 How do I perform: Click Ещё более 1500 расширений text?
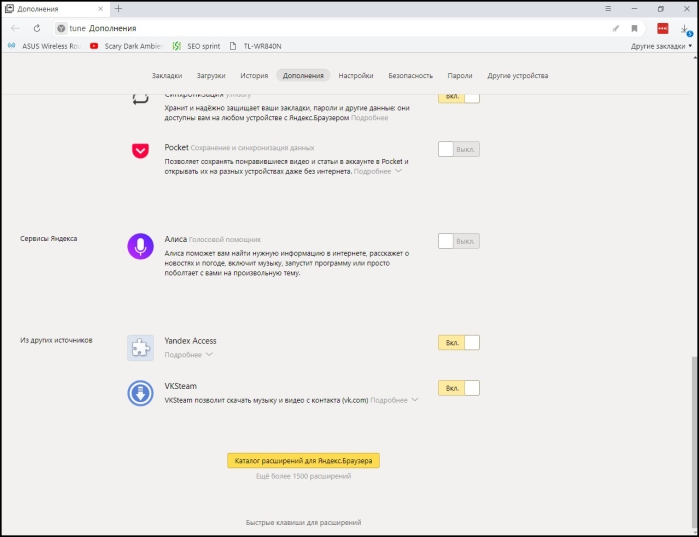tap(304, 476)
